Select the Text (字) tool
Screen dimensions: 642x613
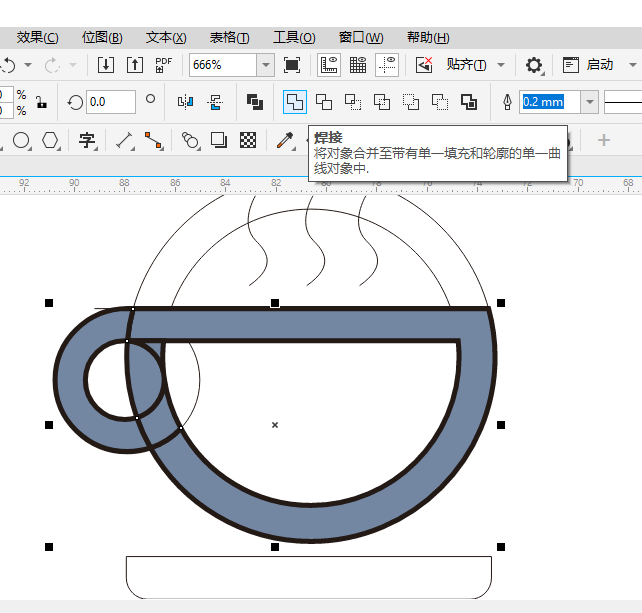pyautogui.click(x=87, y=140)
